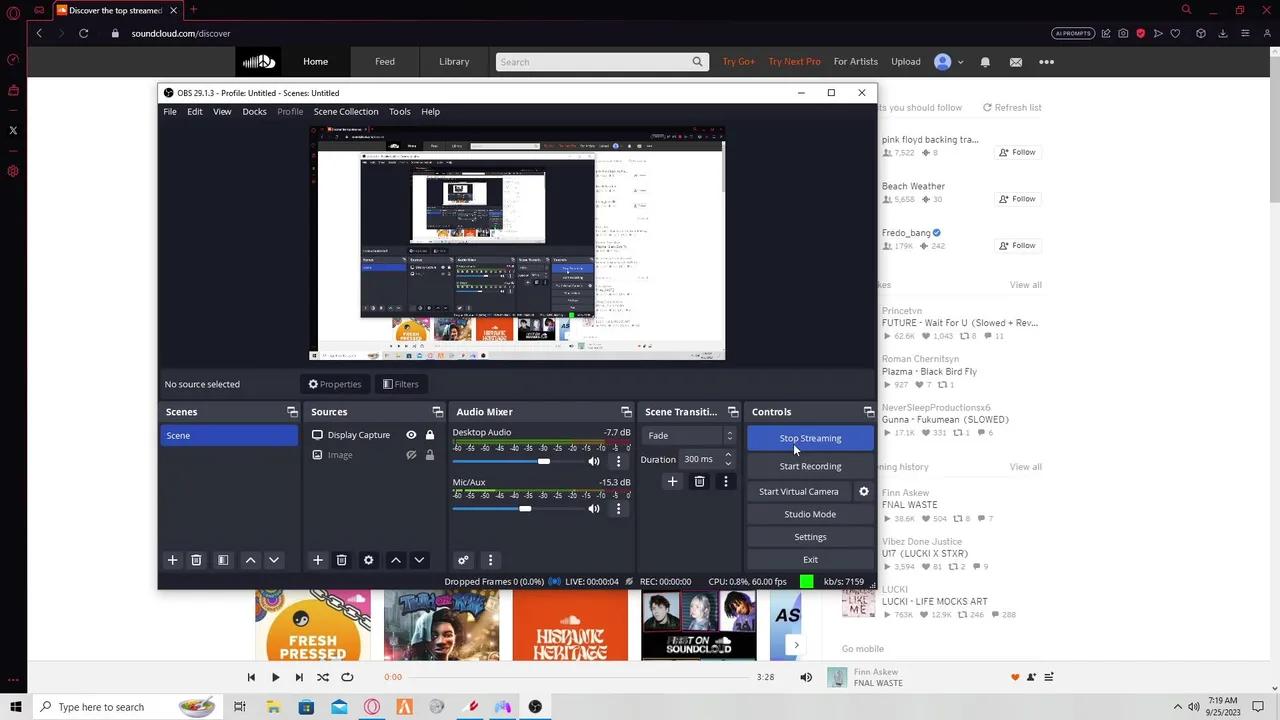This screenshot has width=1280, height=720.
Task: Open scene filters icon in Scenes dock
Action: 223,560
